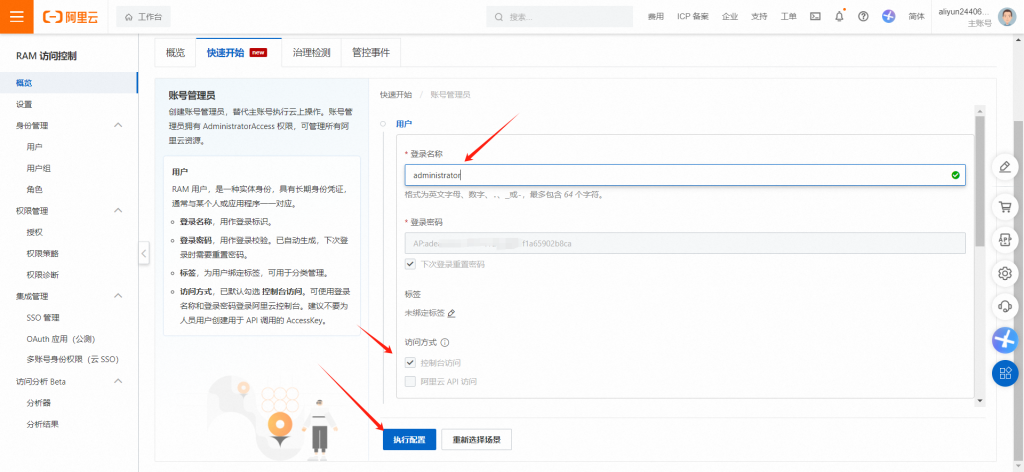
Task: Open the API document floating icon
Action: (x=1005, y=240)
